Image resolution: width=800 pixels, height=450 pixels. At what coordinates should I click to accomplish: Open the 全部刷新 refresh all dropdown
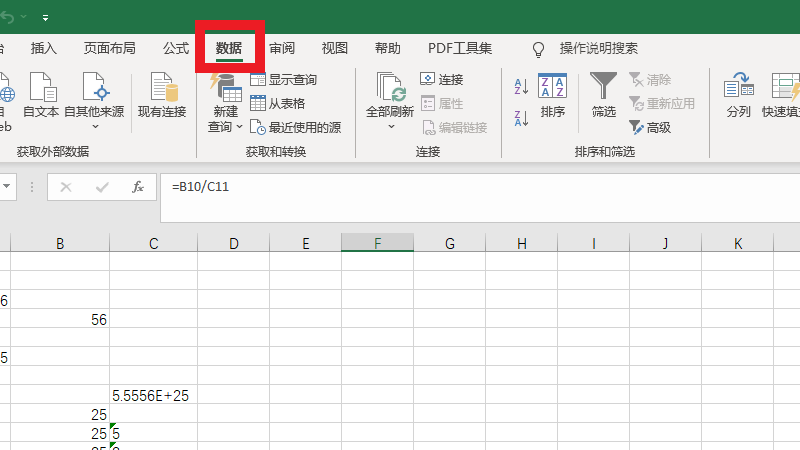click(x=390, y=127)
